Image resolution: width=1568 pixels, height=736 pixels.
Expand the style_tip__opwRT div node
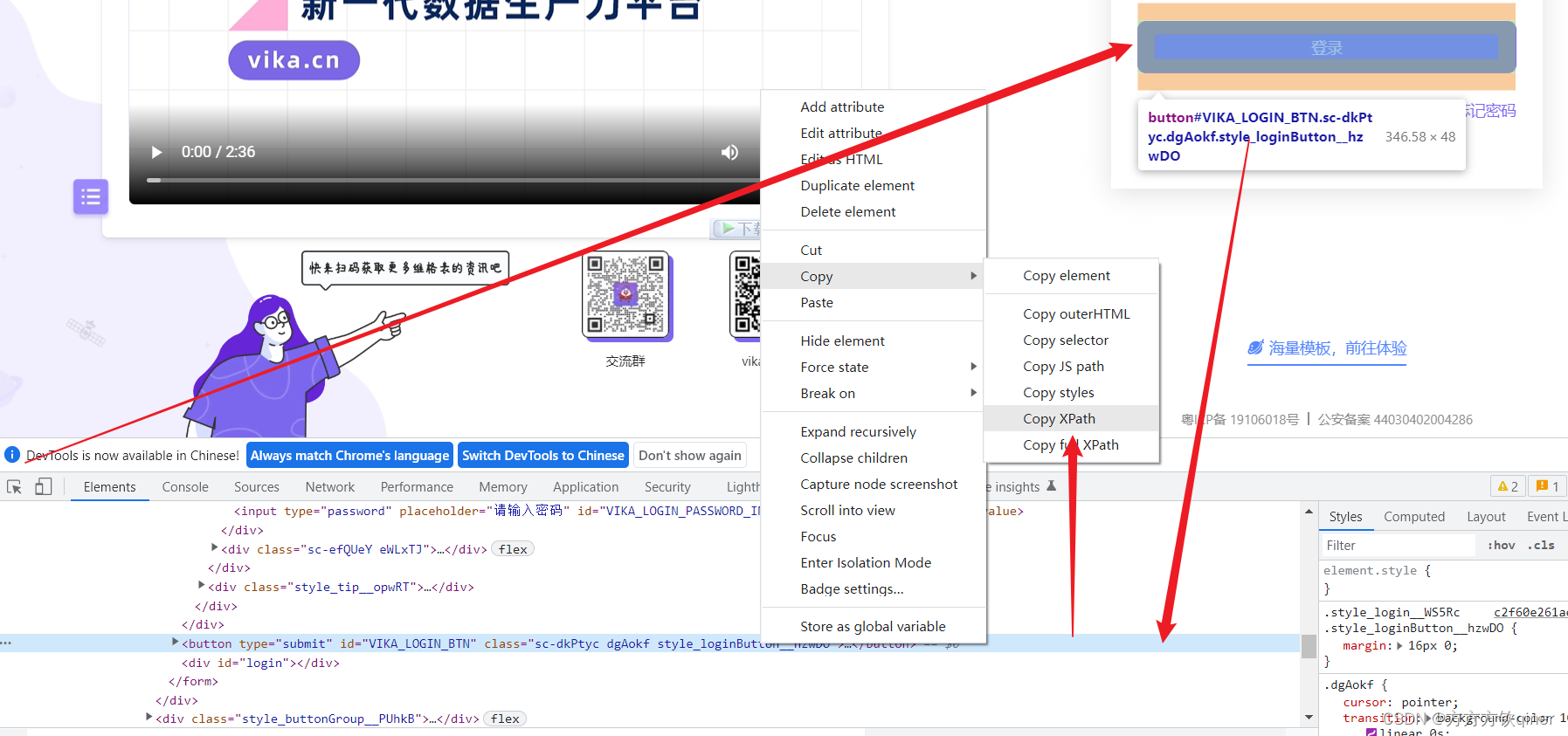202,585
